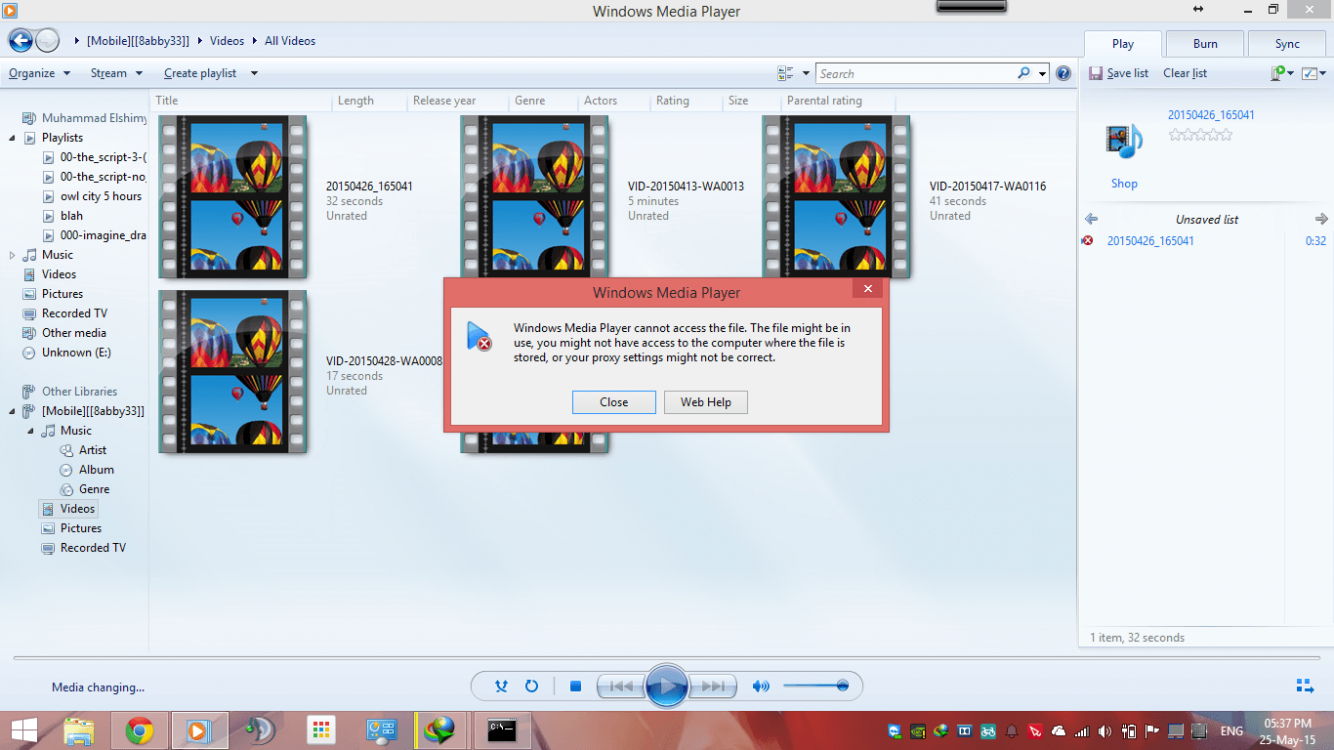Sort by the Length column header
Image resolution: width=1334 pixels, height=750 pixels.
tap(355, 100)
